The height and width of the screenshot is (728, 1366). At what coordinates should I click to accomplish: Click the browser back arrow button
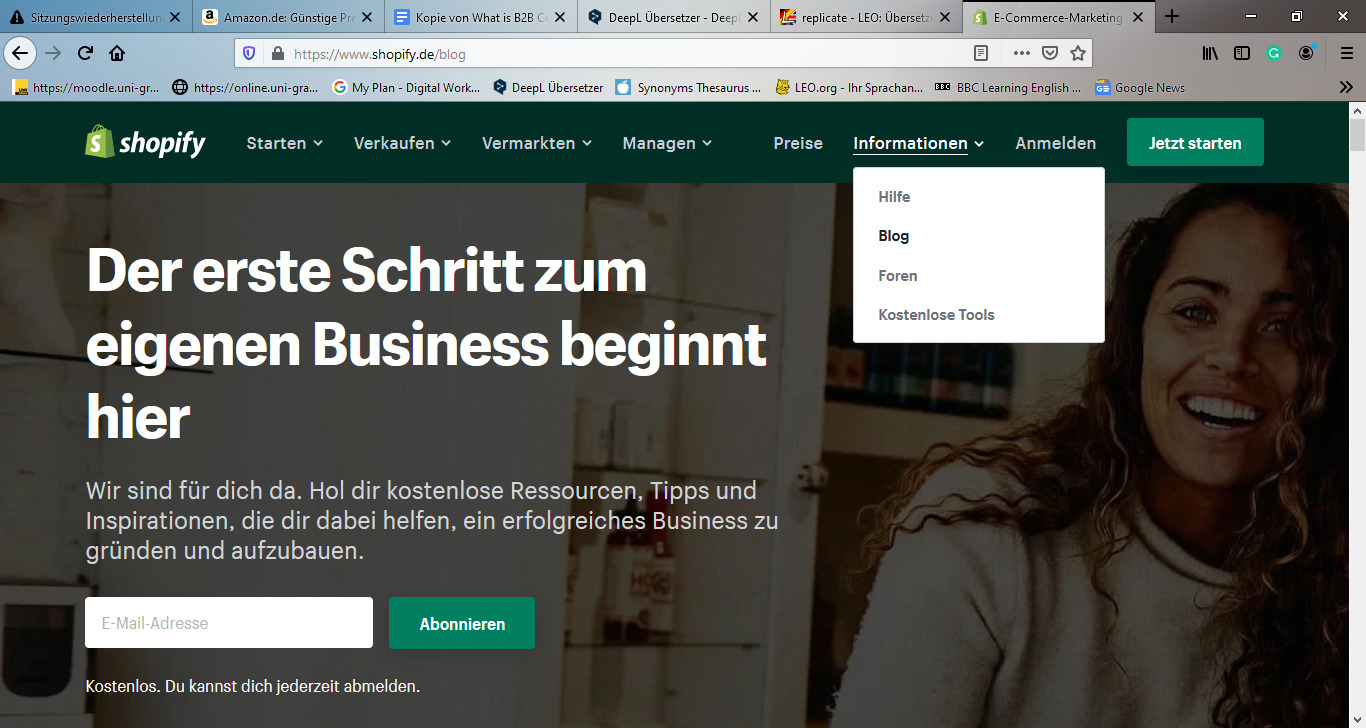20,53
